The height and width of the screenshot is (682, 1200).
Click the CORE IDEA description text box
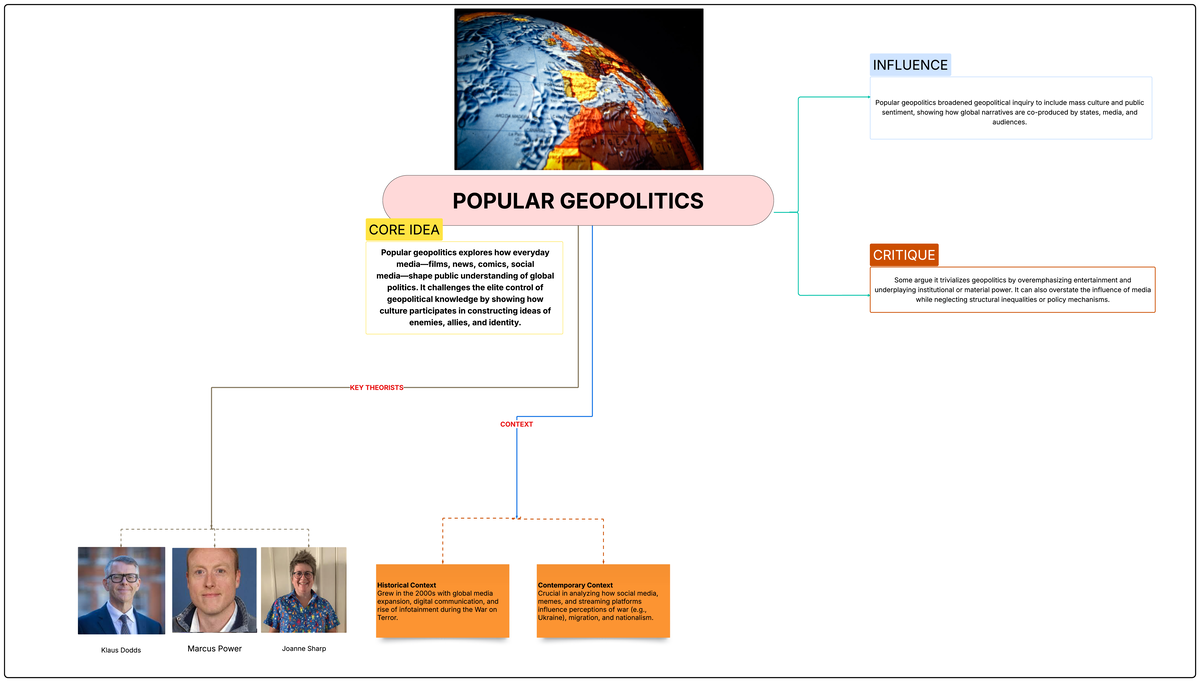tap(464, 287)
